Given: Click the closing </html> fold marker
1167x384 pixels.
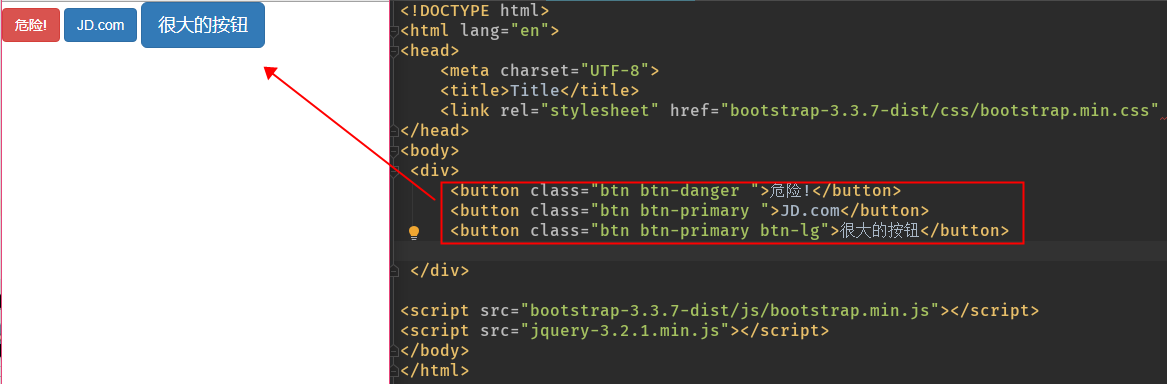Looking at the screenshot, I should (394, 370).
